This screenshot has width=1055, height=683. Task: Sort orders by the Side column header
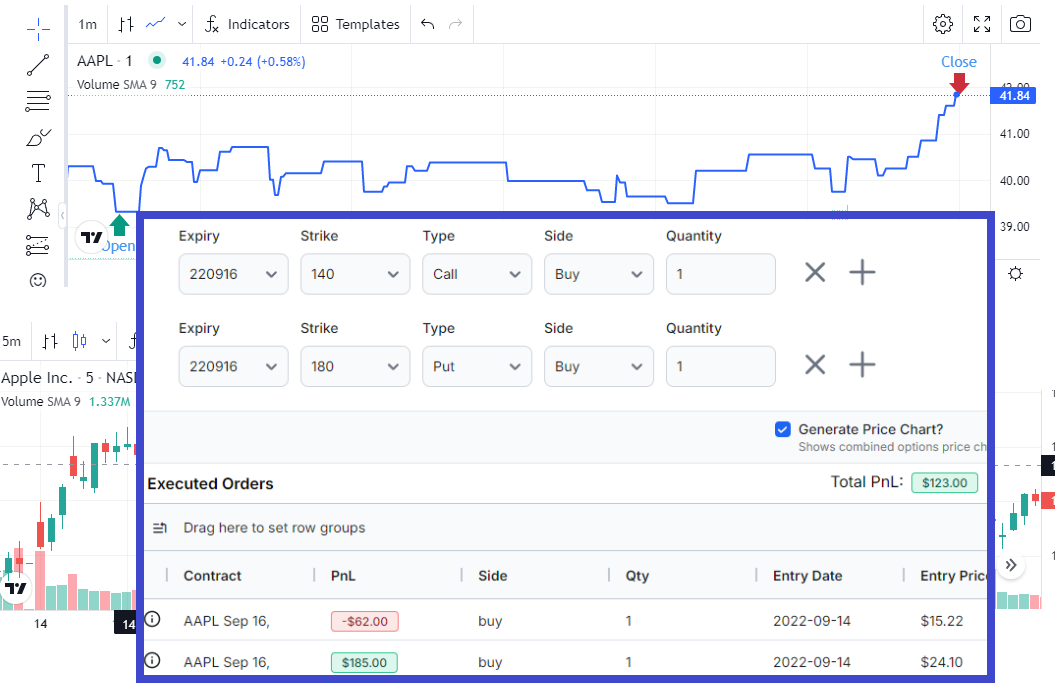[493, 575]
